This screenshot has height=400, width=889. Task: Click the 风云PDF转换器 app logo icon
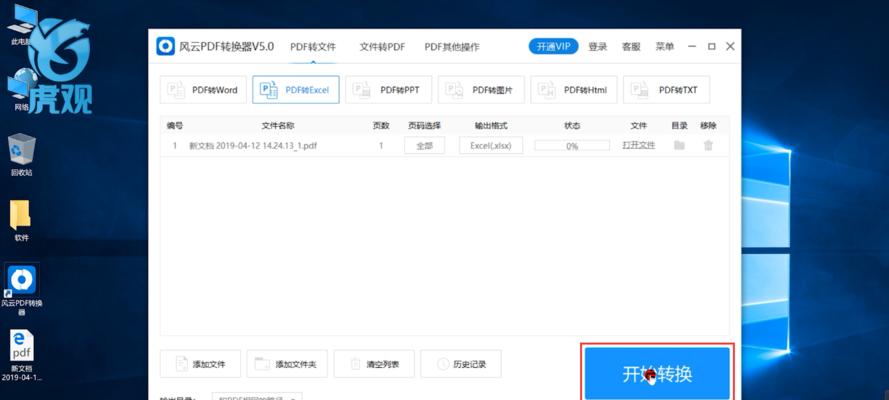coord(166,46)
